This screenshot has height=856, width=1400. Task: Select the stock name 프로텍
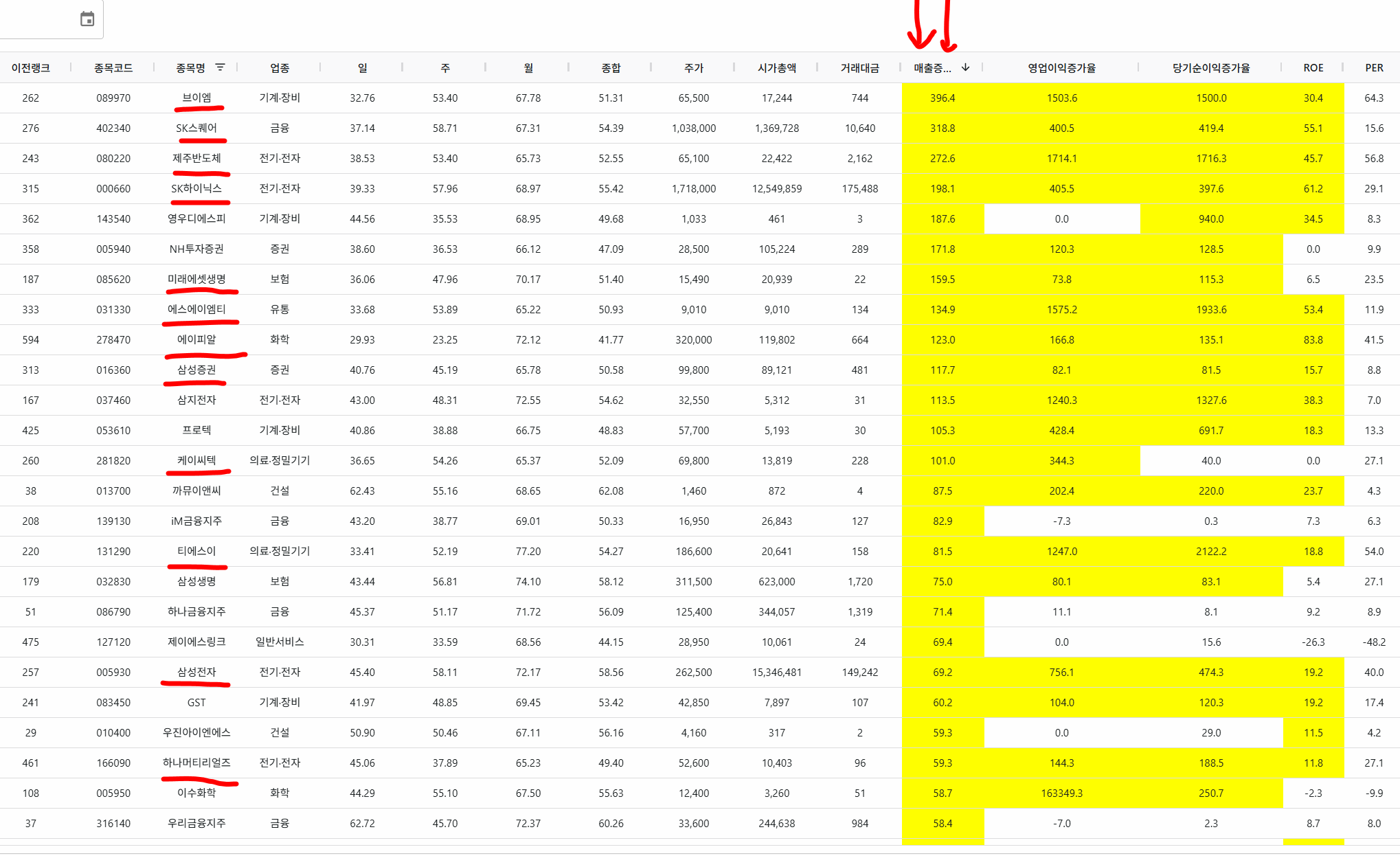coord(196,431)
